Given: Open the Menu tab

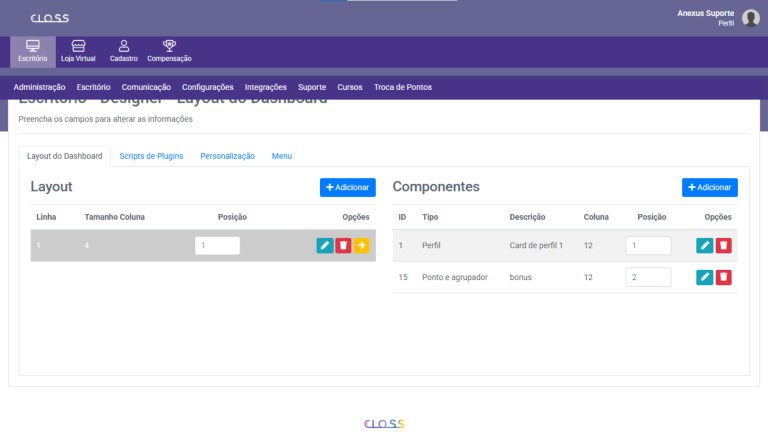Looking at the screenshot, I should pyautogui.click(x=282, y=156).
